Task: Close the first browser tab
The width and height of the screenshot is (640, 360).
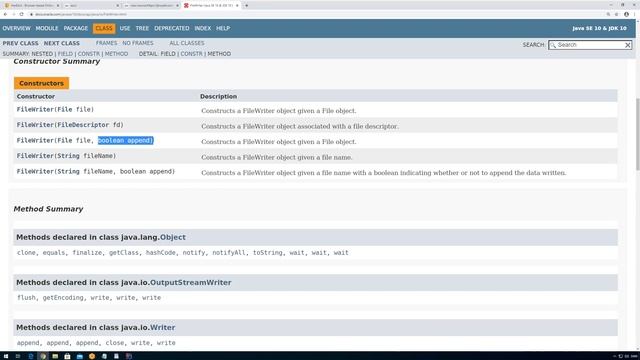Action: coord(58,5)
